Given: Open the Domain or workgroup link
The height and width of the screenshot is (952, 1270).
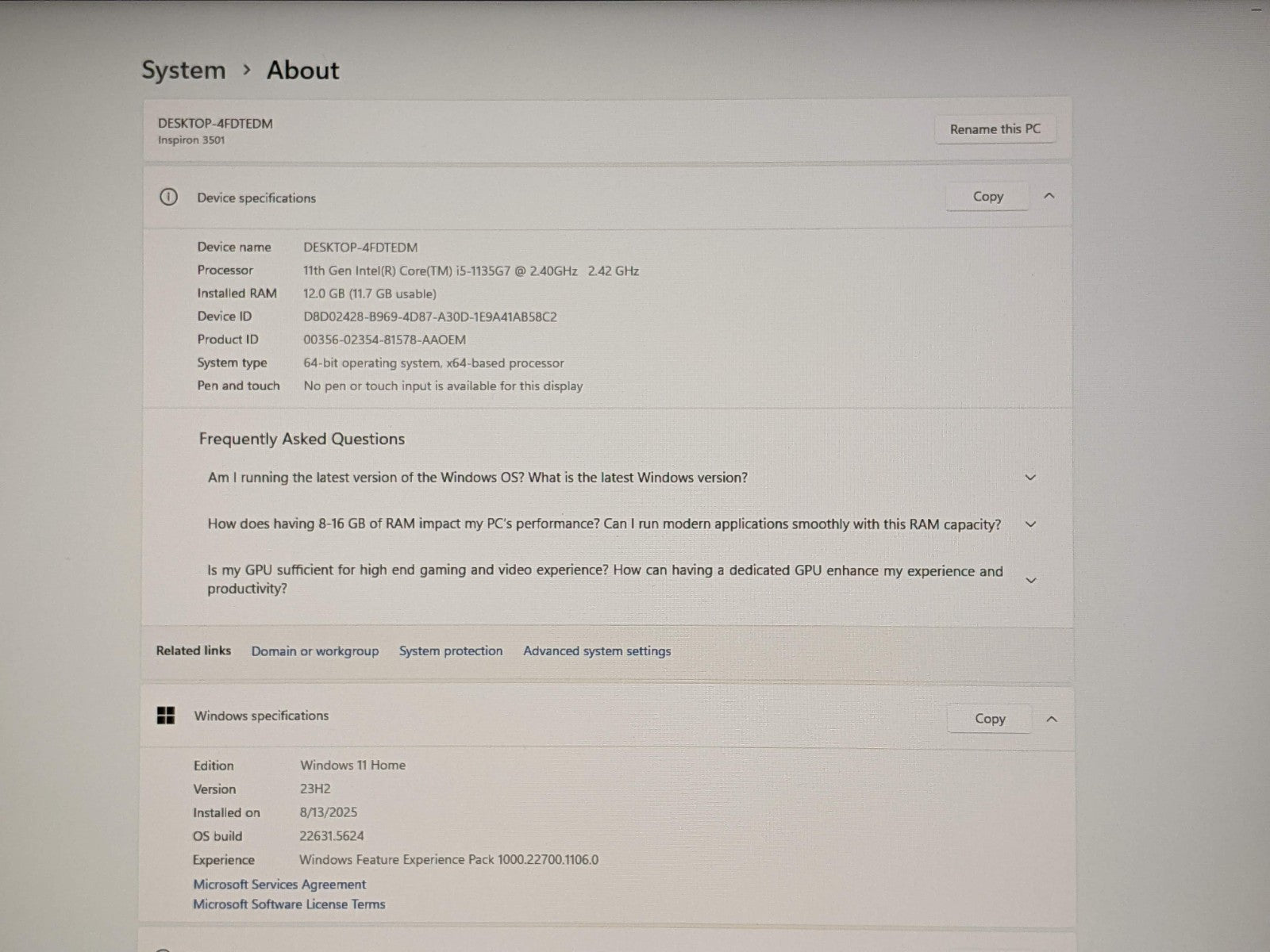Looking at the screenshot, I should (314, 651).
